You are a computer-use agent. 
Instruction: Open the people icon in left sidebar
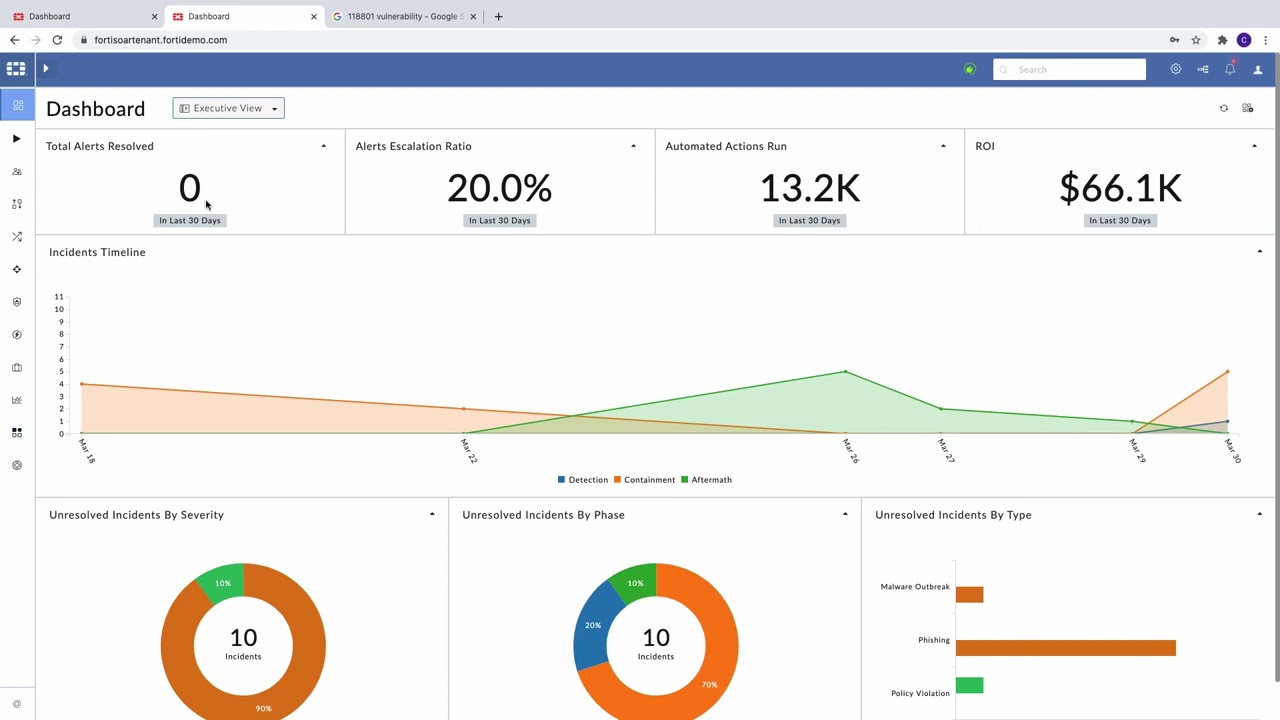17,172
